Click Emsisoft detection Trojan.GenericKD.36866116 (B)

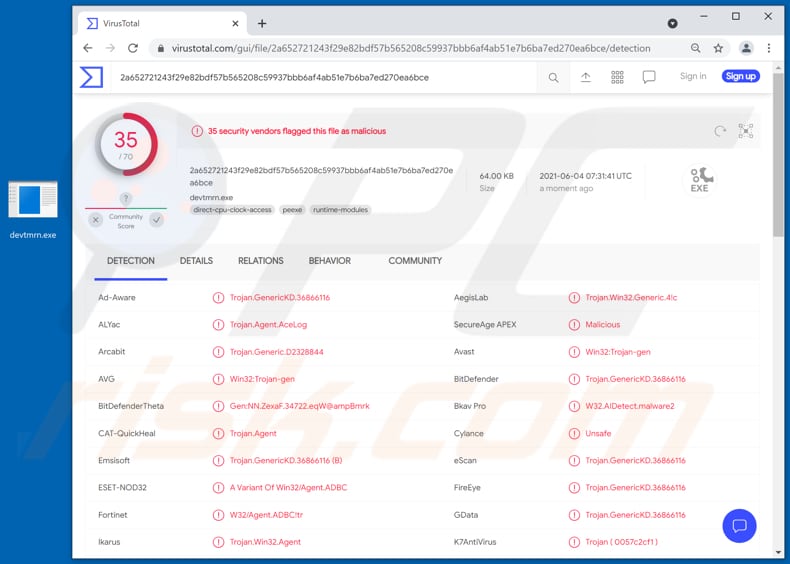tap(286, 461)
